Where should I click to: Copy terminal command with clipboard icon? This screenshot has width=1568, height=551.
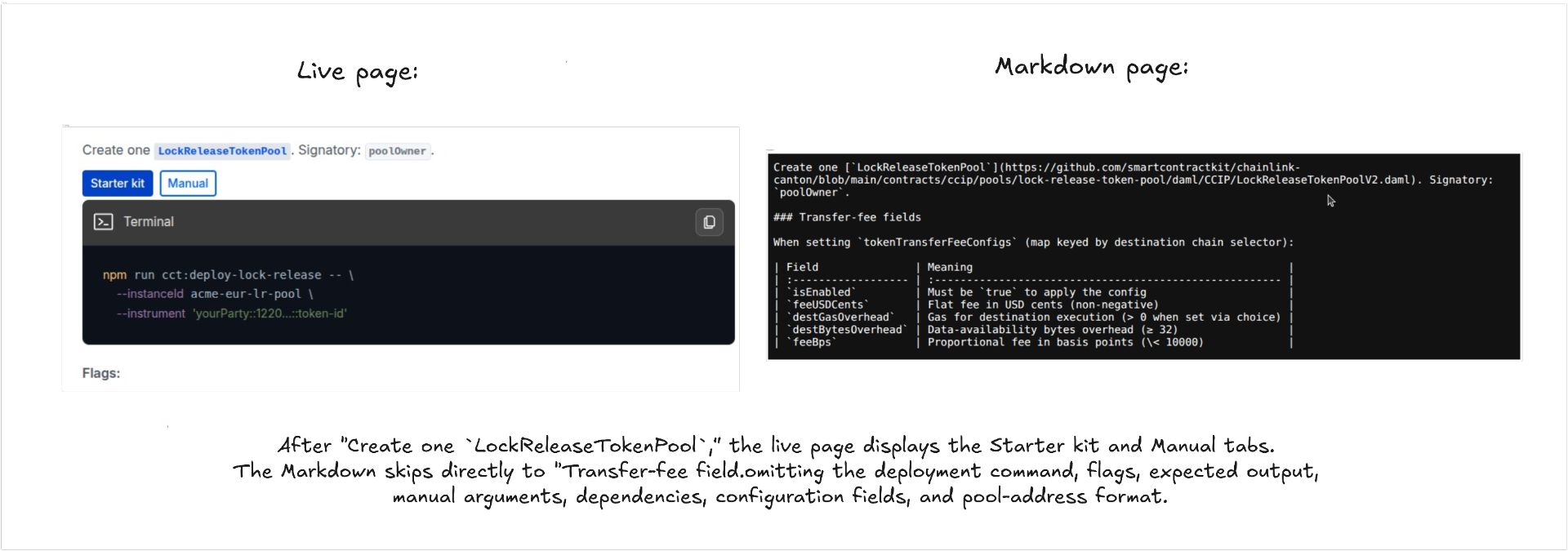[709, 222]
